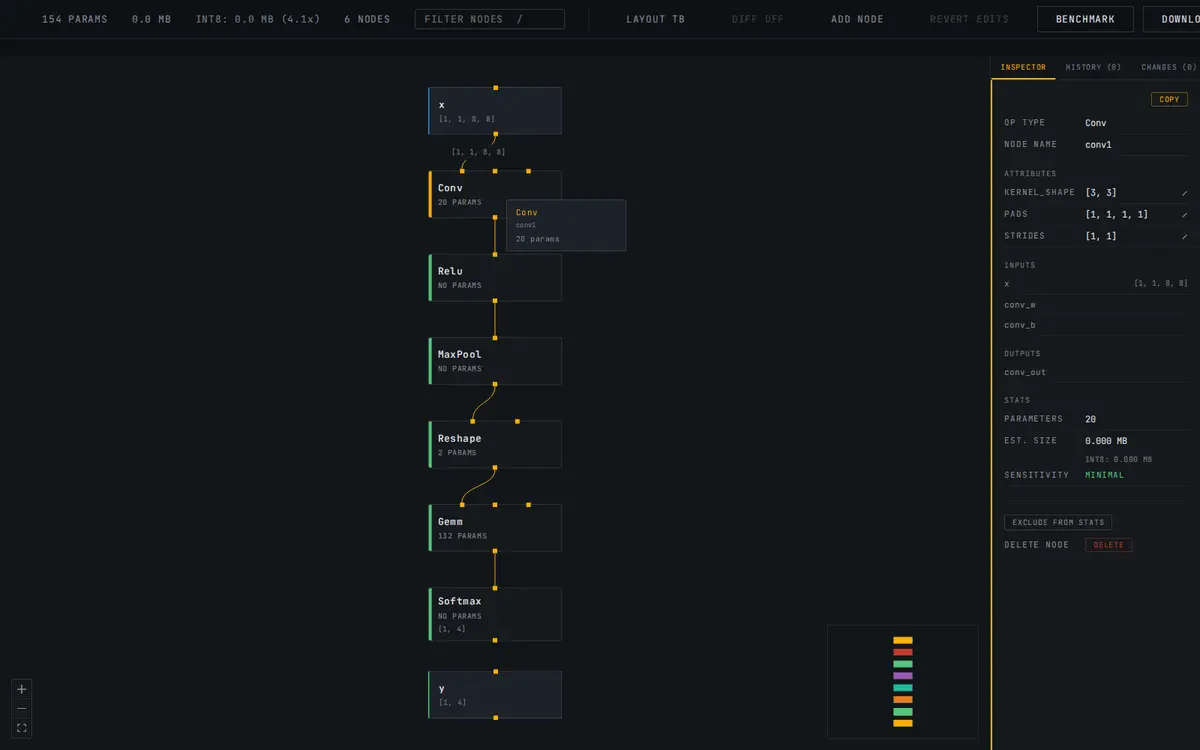Click the orange block in minimap

(903, 700)
